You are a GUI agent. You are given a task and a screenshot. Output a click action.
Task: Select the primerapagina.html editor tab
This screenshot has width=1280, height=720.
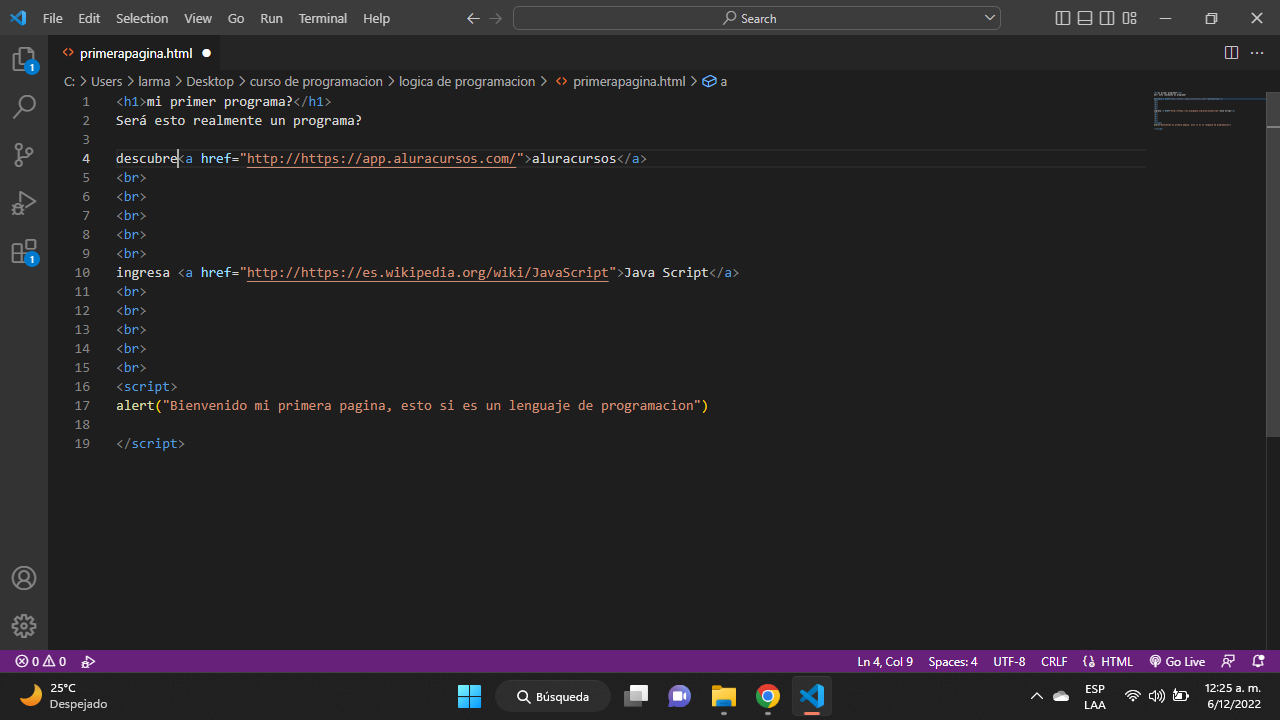coord(135,53)
